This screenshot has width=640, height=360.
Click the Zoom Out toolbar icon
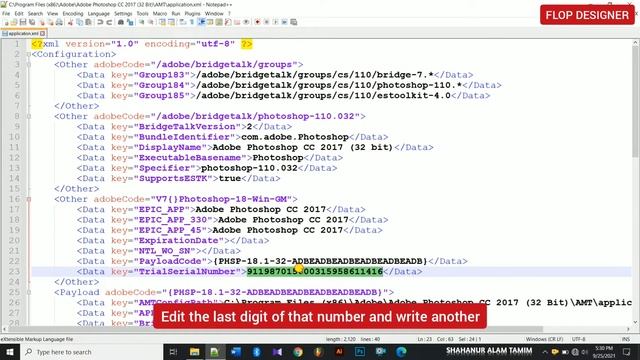coord(151,22)
